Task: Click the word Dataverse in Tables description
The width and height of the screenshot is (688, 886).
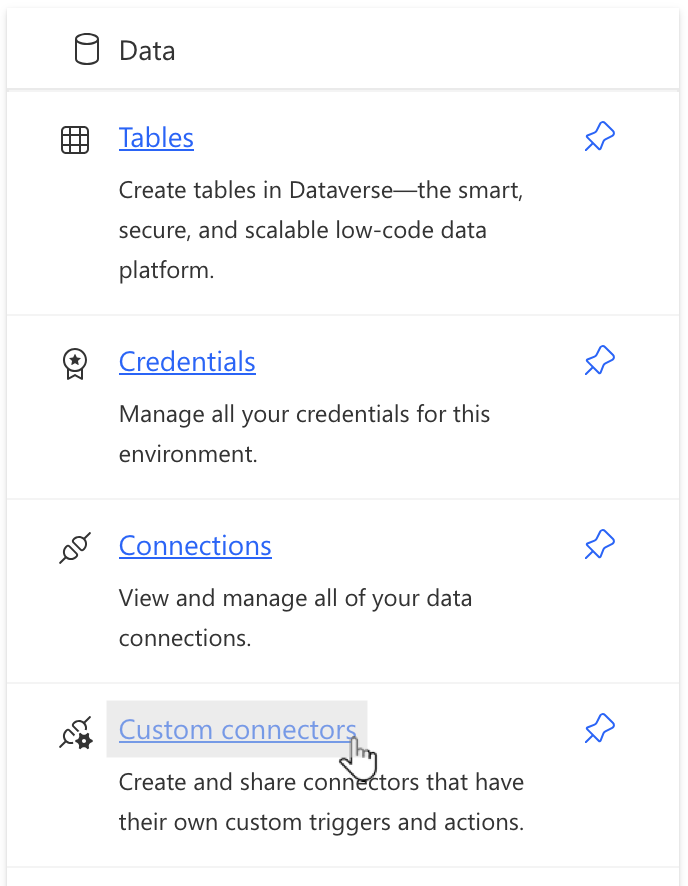Action: (x=338, y=191)
